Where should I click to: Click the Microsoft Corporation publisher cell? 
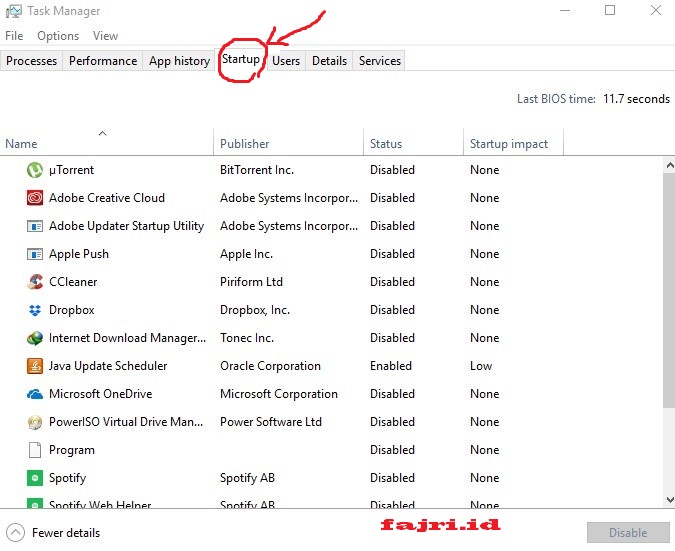point(279,394)
